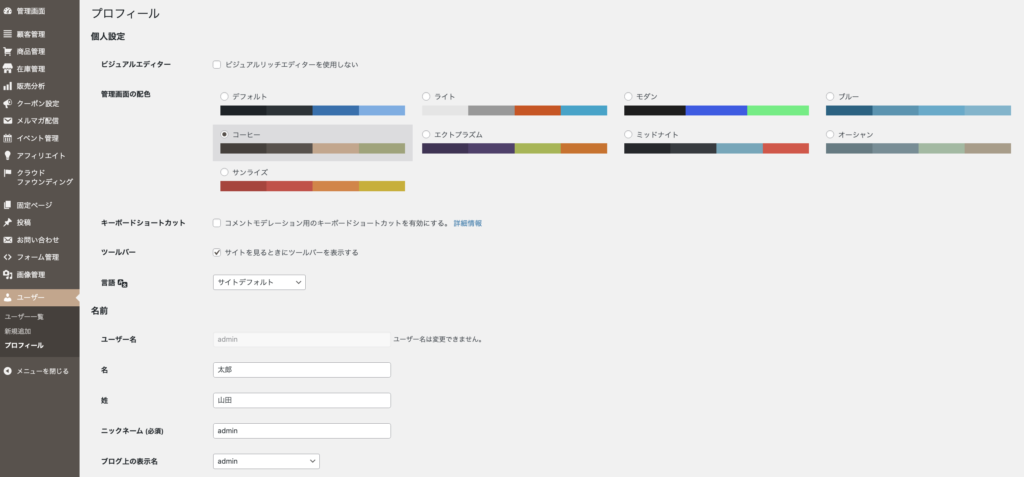Screen dimensions: 1024x477
Task: Expand the ブログ上の表示名 dropdown
Action: [x=266, y=461]
